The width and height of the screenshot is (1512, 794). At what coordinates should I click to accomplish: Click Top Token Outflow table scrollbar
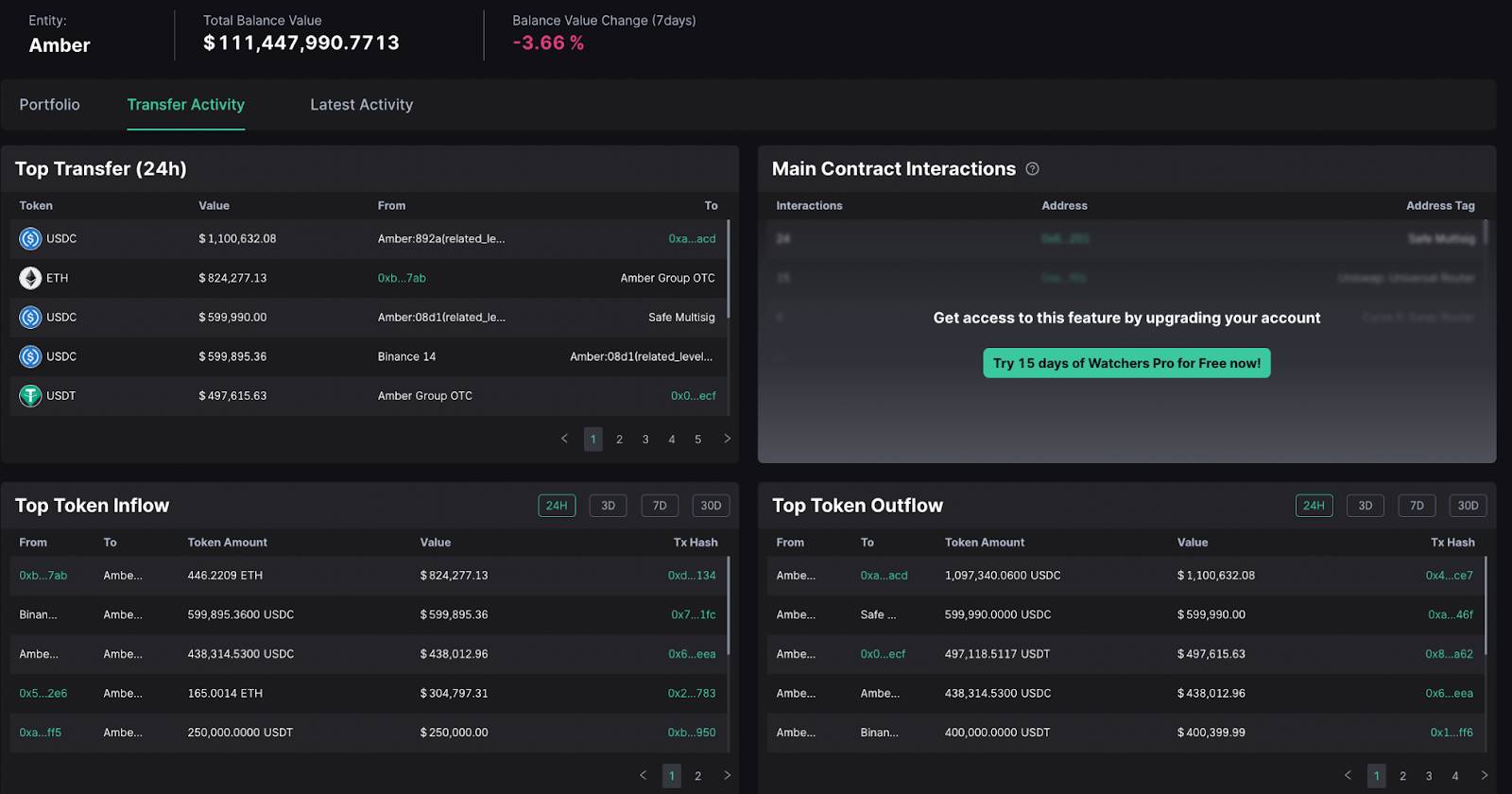[1486, 605]
